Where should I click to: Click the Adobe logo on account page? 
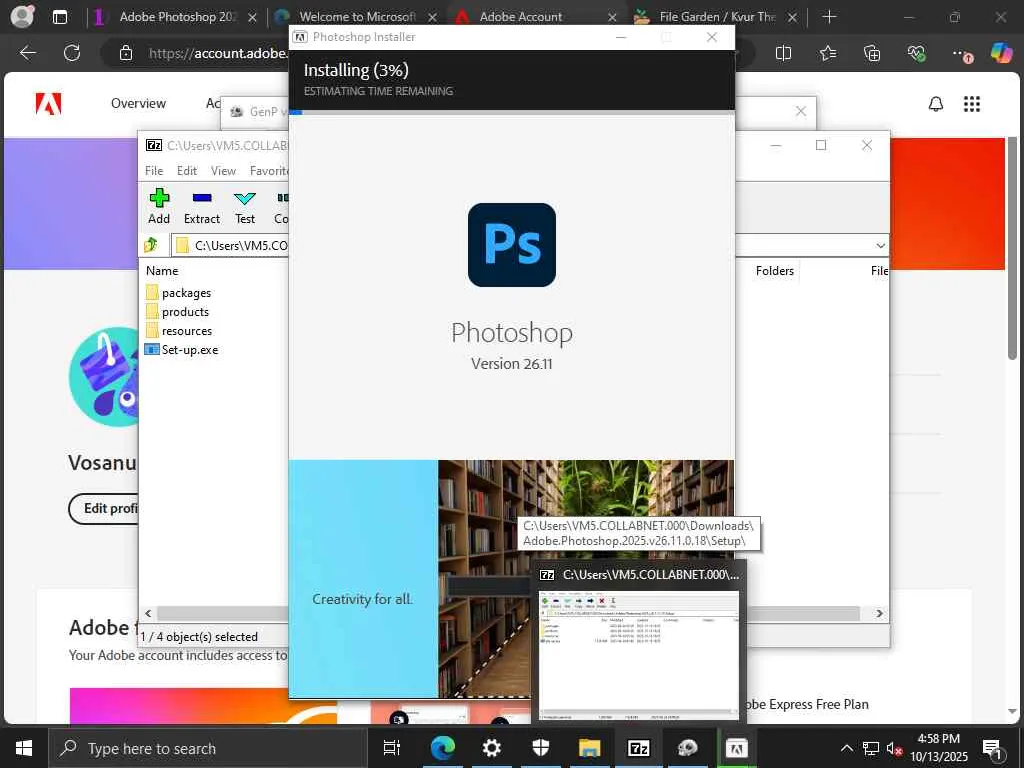48,104
